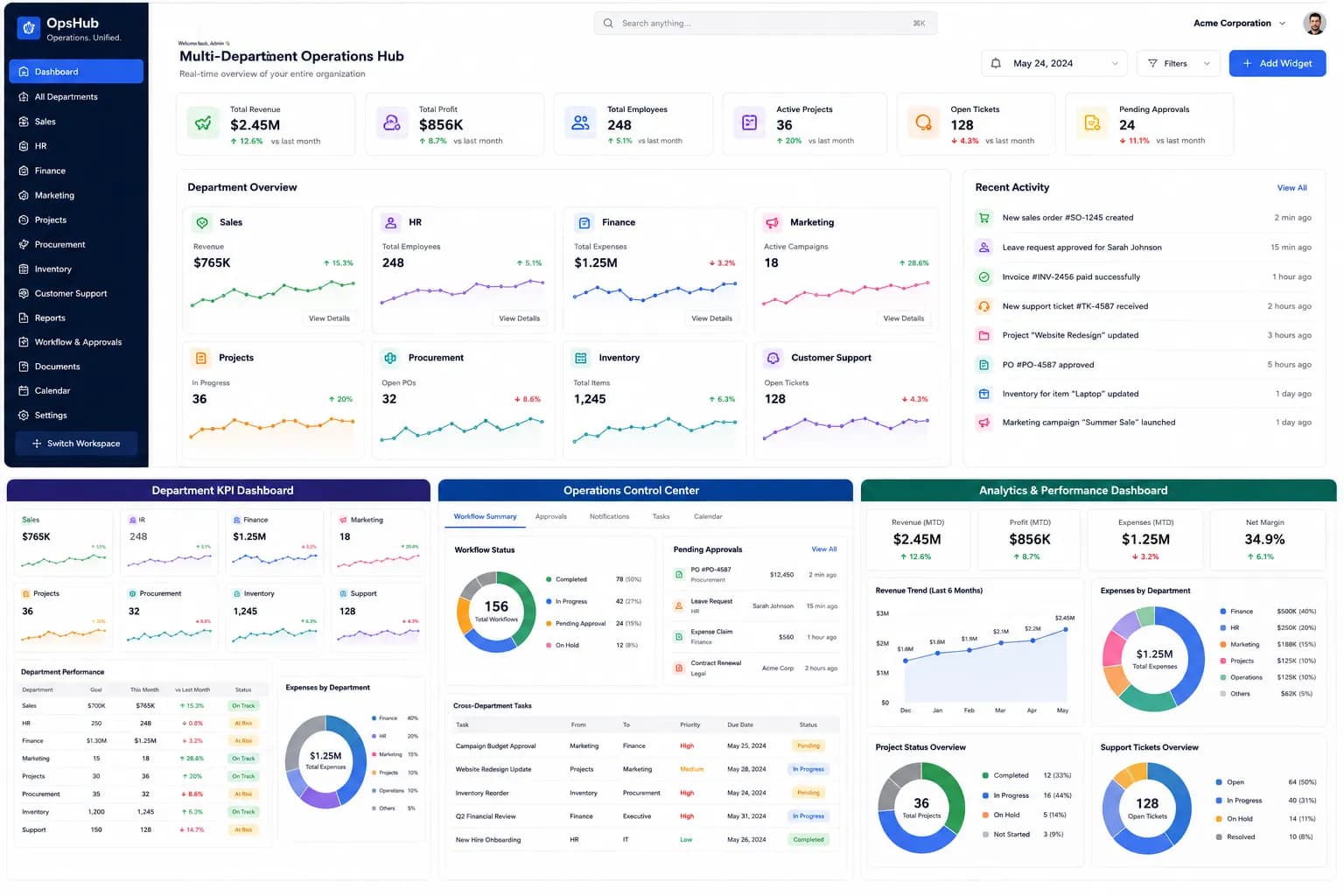Click the user profile avatar
The height and width of the screenshot is (896, 1344).
pyautogui.click(x=1313, y=24)
